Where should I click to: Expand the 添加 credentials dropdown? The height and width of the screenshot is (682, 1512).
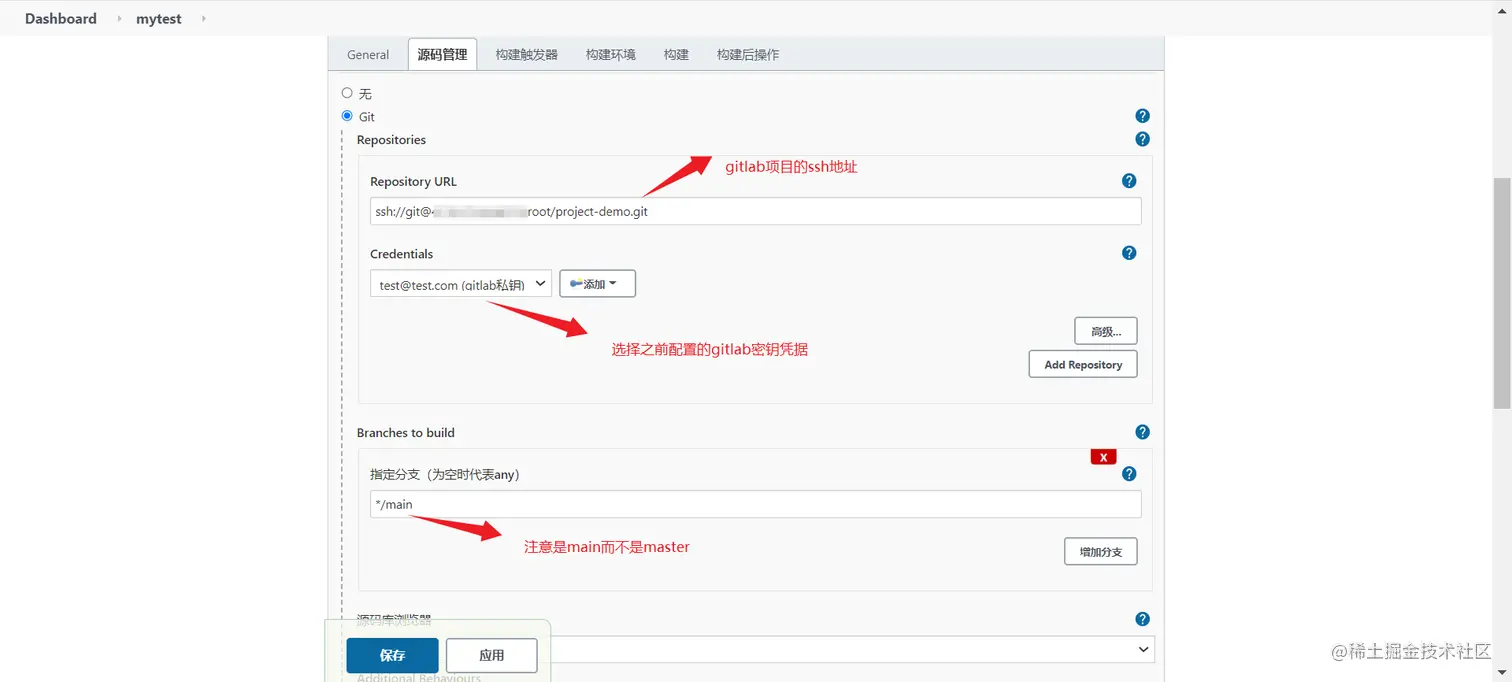click(x=597, y=283)
